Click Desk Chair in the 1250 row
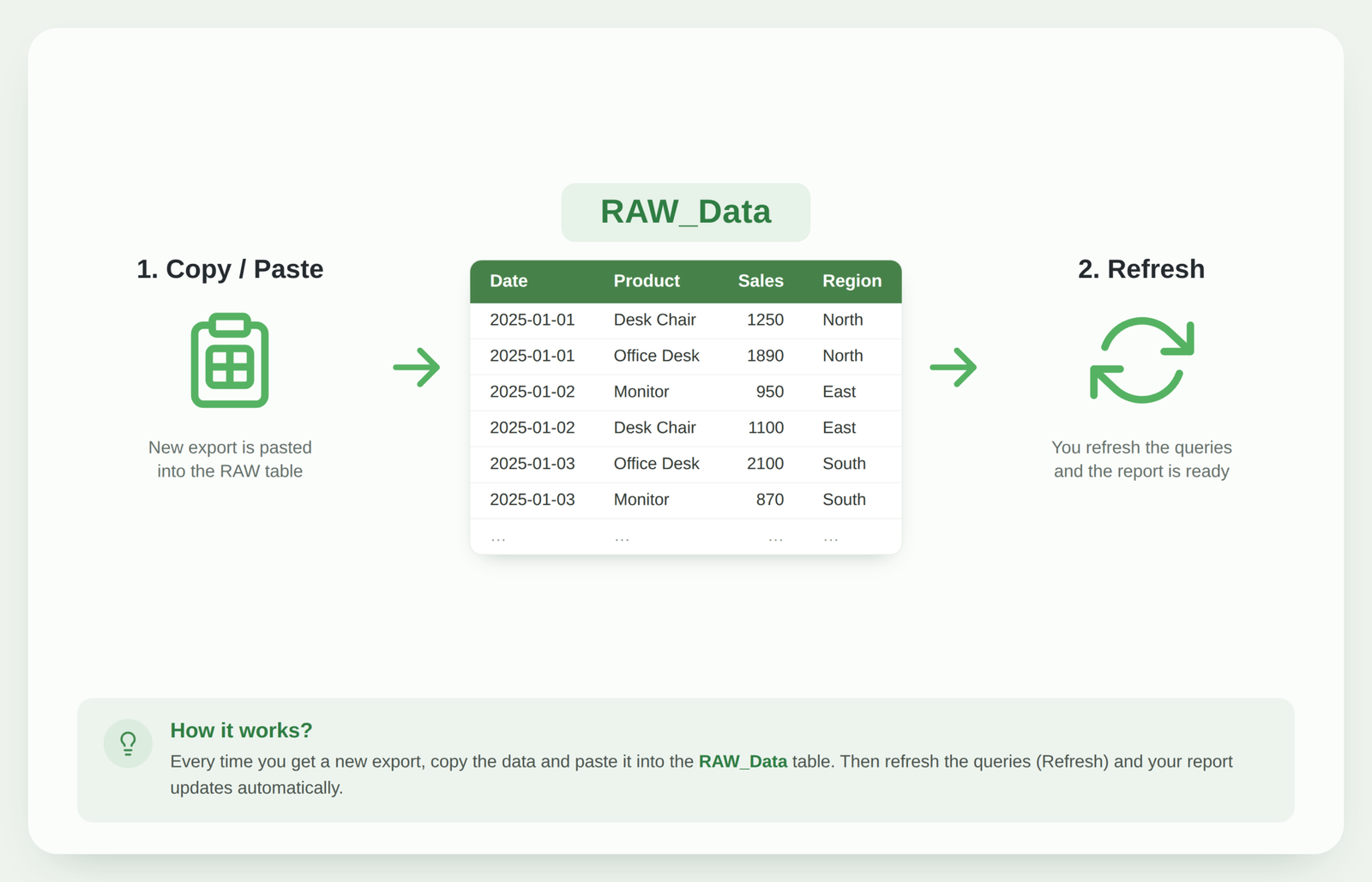This screenshot has height=882, width=1372. coord(654,320)
